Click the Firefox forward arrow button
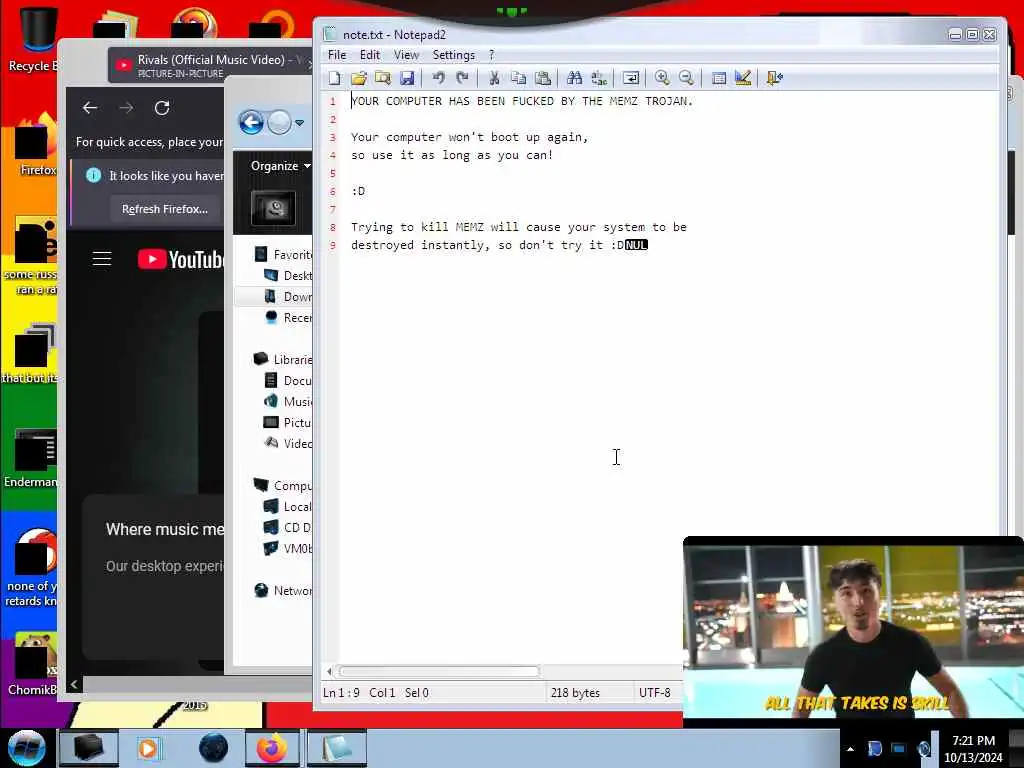1024x768 pixels. 126,108
